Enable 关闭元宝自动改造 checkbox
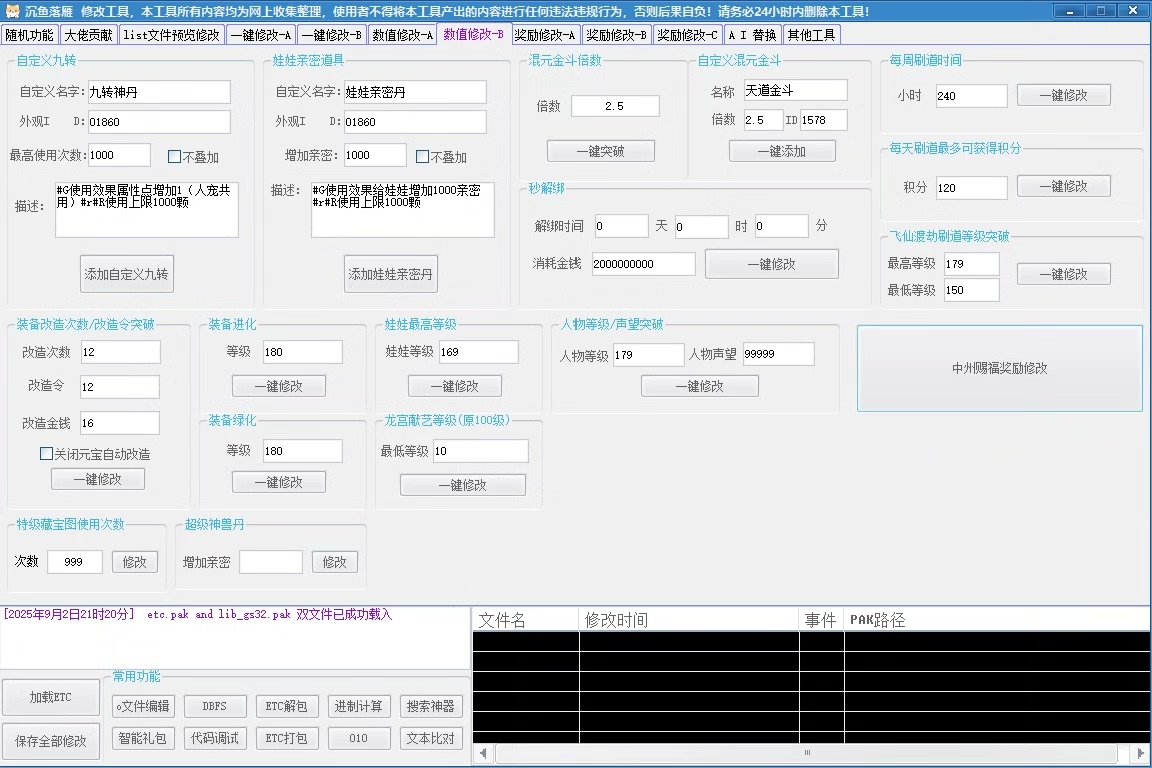Image resolution: width=1152 pixels, height=768 pixels. pyautogui.click(x=46, y=453)
